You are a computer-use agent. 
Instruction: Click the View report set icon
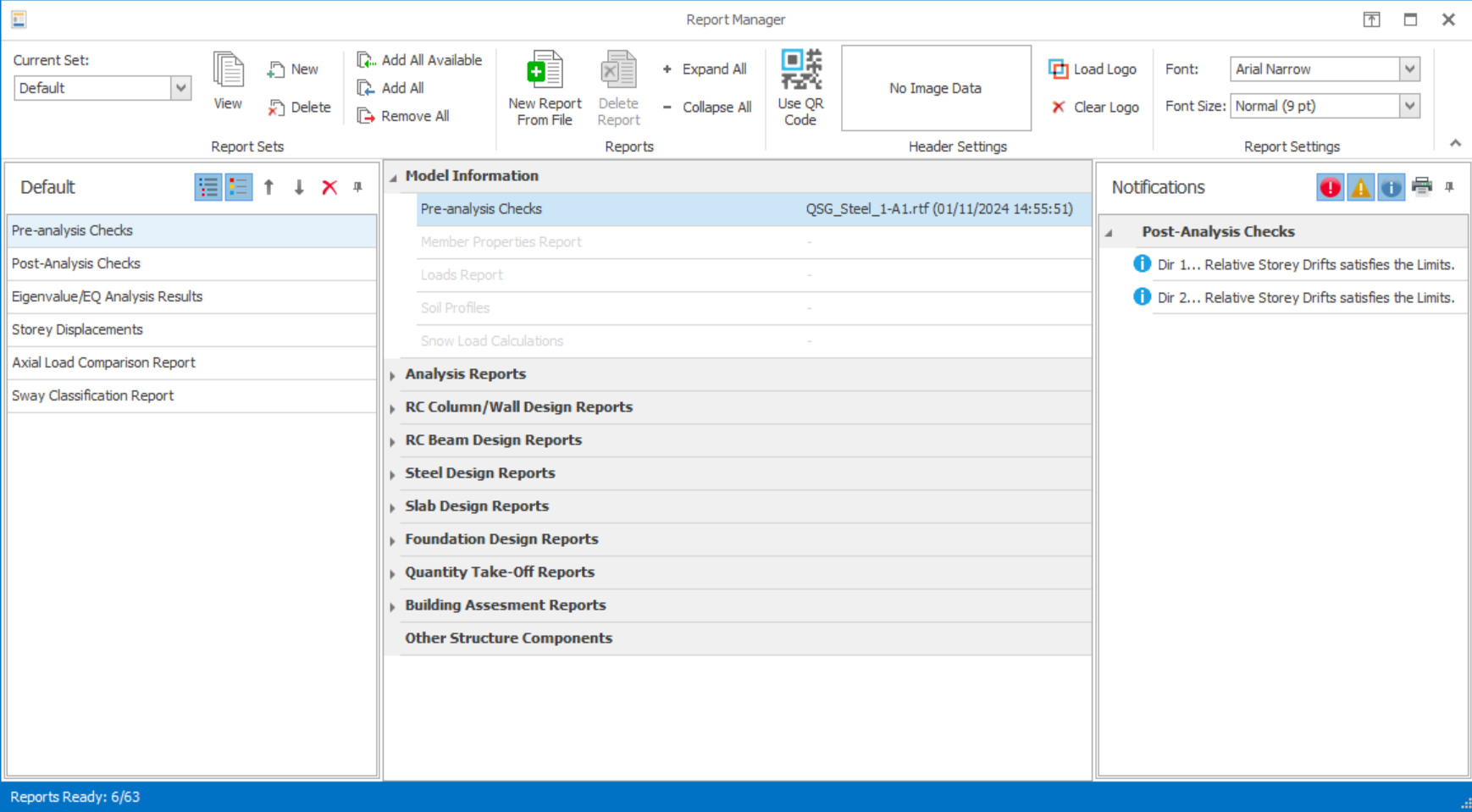coord(227,72)
